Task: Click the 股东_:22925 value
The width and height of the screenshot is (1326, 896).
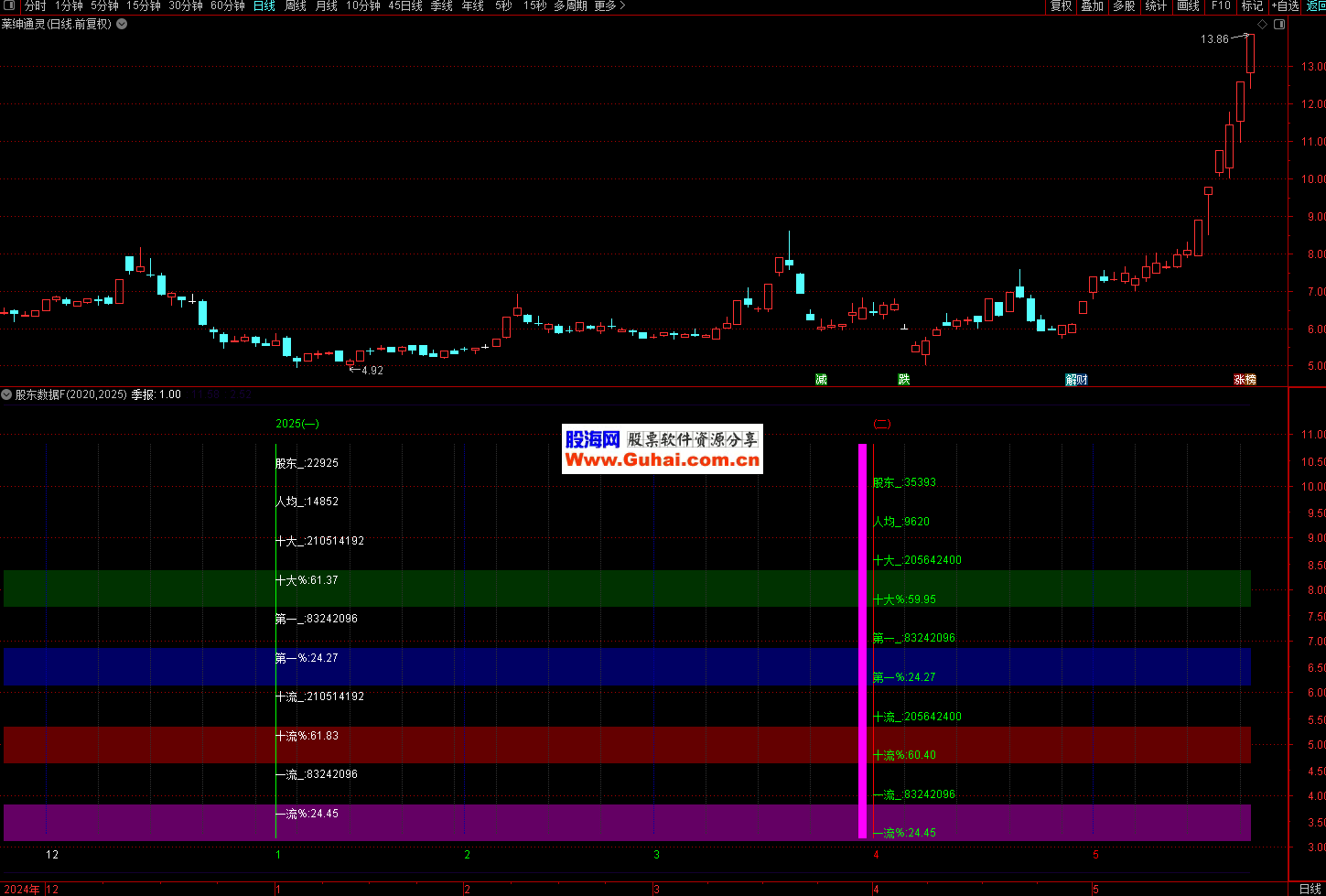Action: pos(307,463)
